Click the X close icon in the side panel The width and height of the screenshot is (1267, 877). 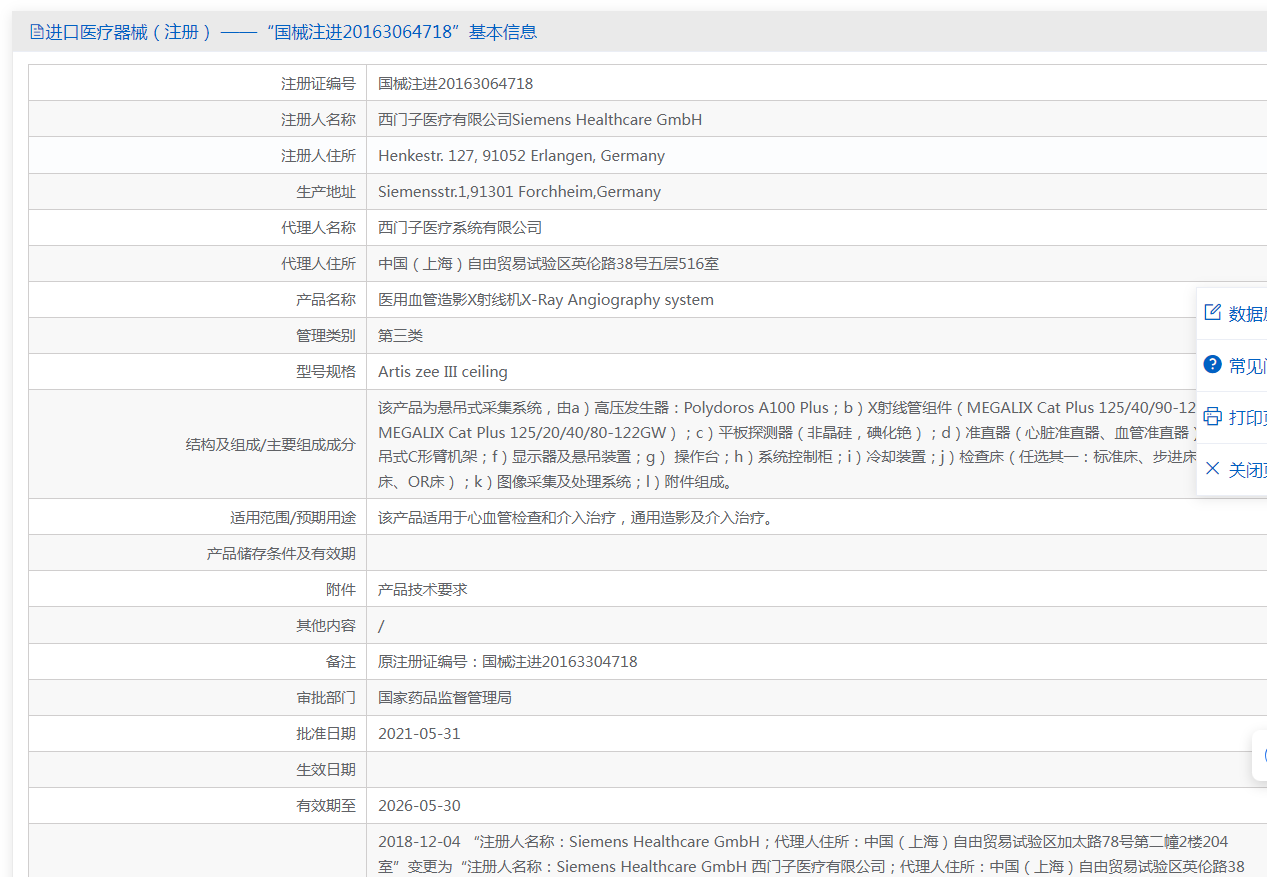[1213, 469]
